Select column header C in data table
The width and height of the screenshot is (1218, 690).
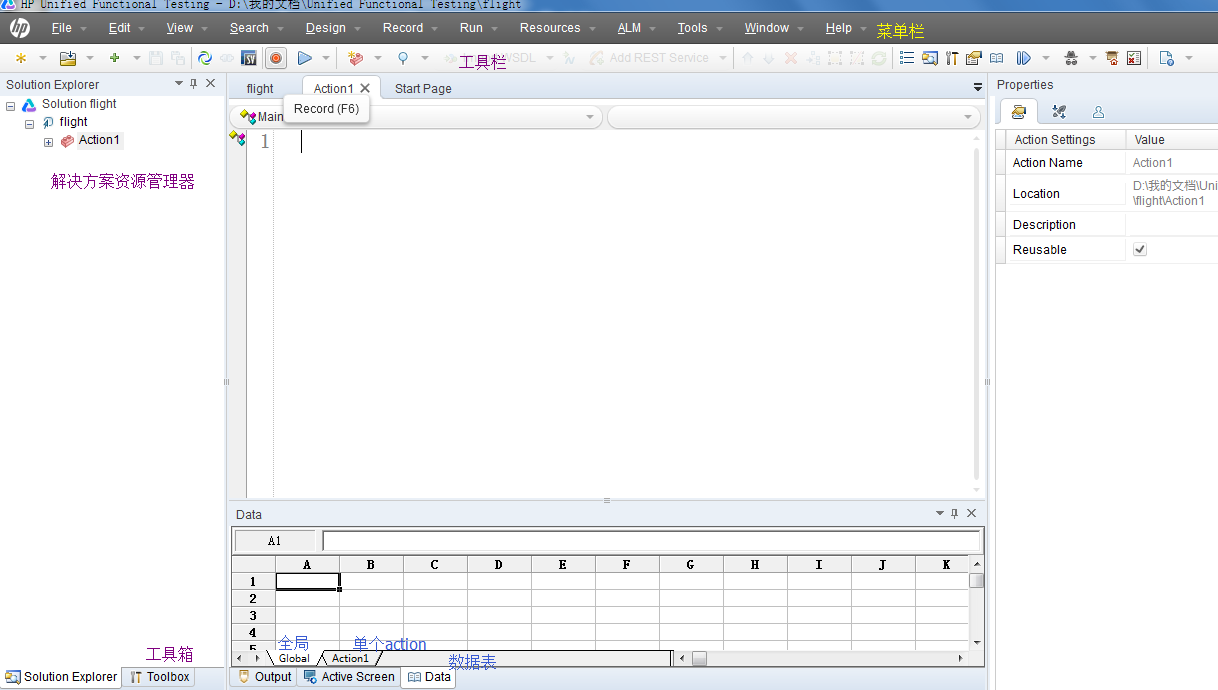pyautogui.click(x=435, y=564)
